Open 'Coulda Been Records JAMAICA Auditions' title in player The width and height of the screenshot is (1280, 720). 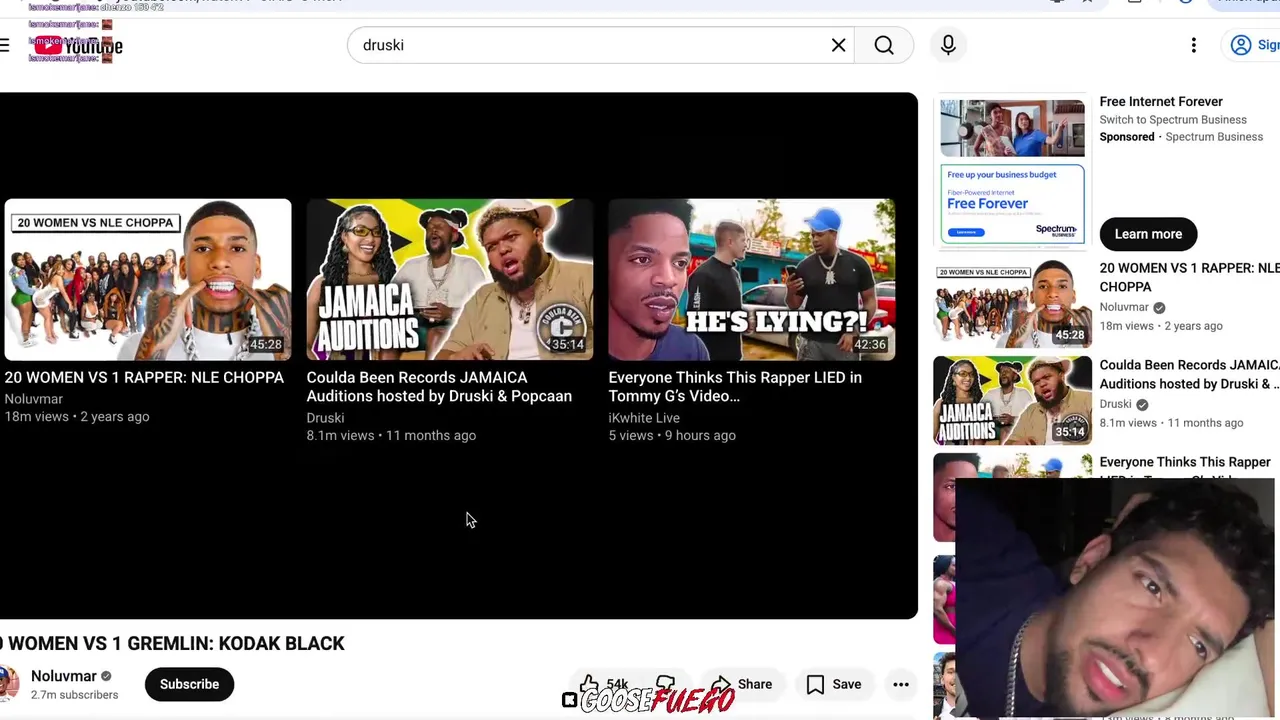(x=439, y=387)
